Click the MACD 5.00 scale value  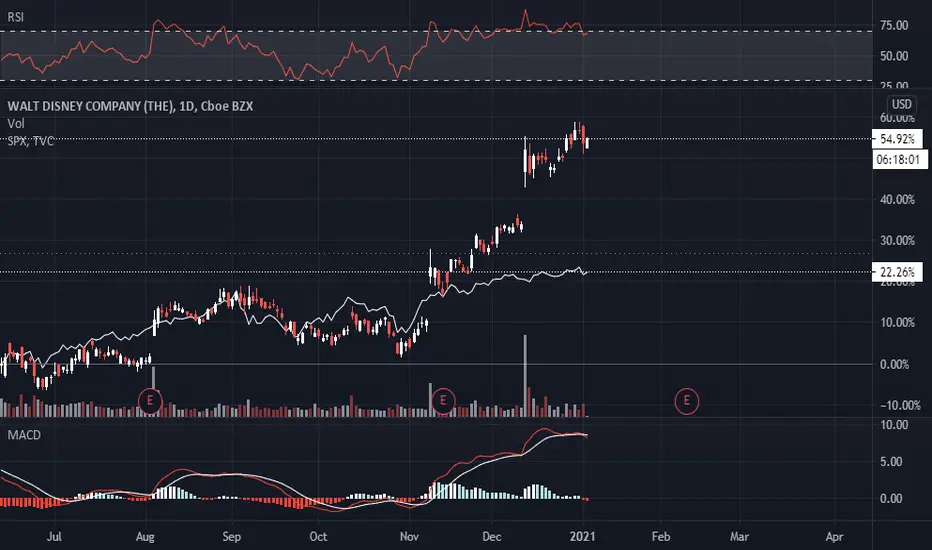click(x=891, y=462)
